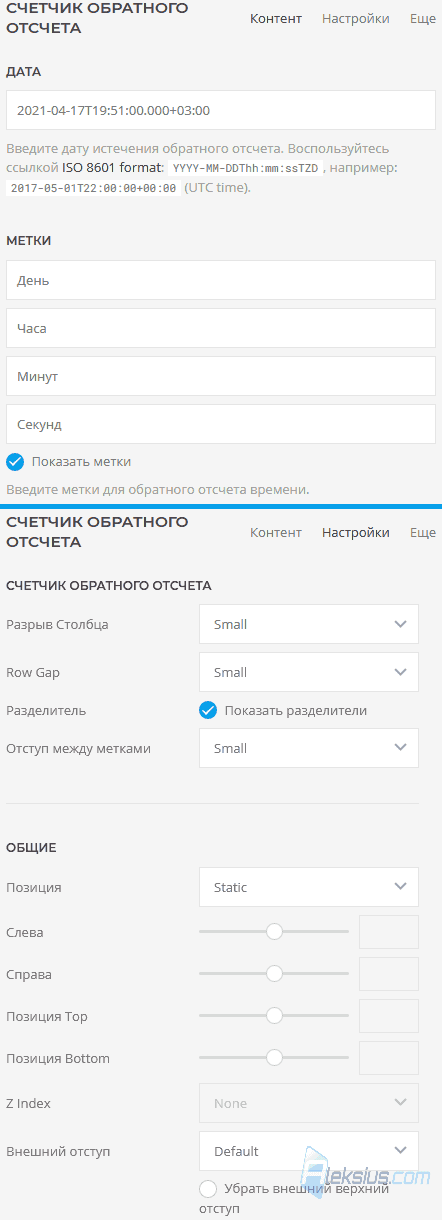Screen dimensions: 442x1220
Task: Click the Слева numeric value box
Action: (x=389, y=932)
